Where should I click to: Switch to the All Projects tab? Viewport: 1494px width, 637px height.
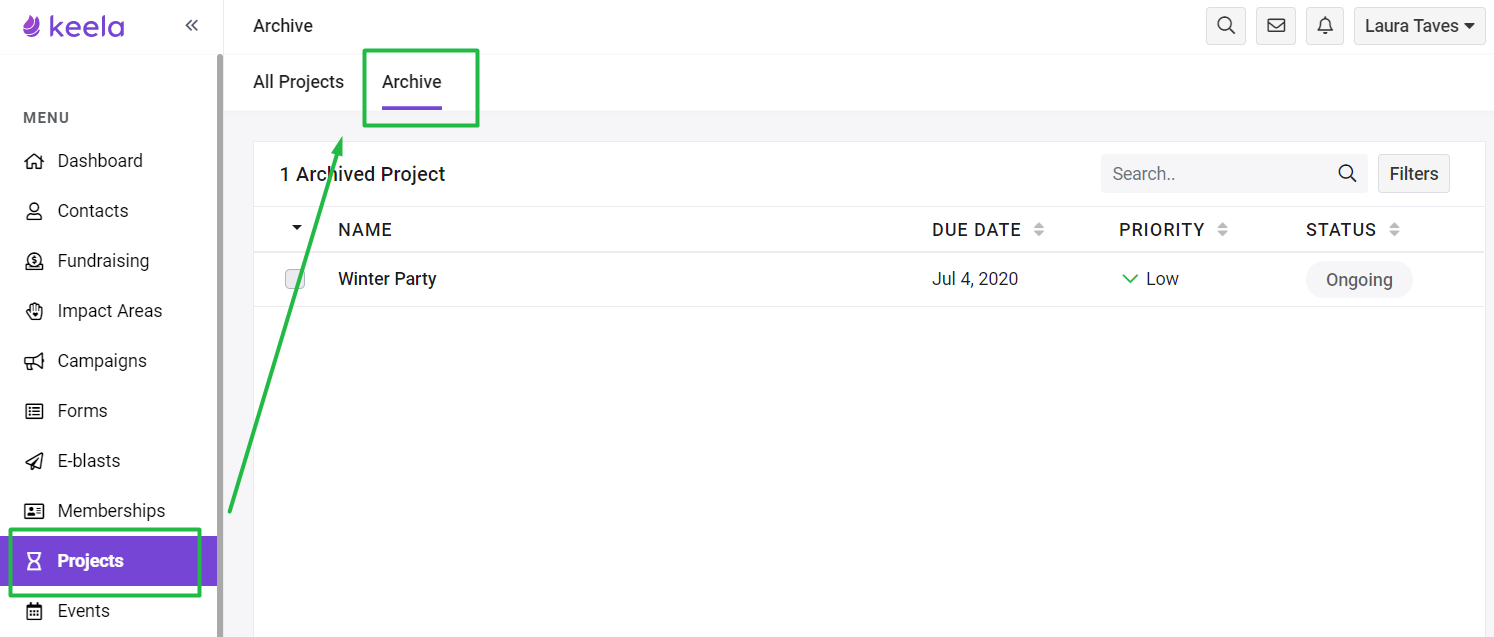pos(298,82)
